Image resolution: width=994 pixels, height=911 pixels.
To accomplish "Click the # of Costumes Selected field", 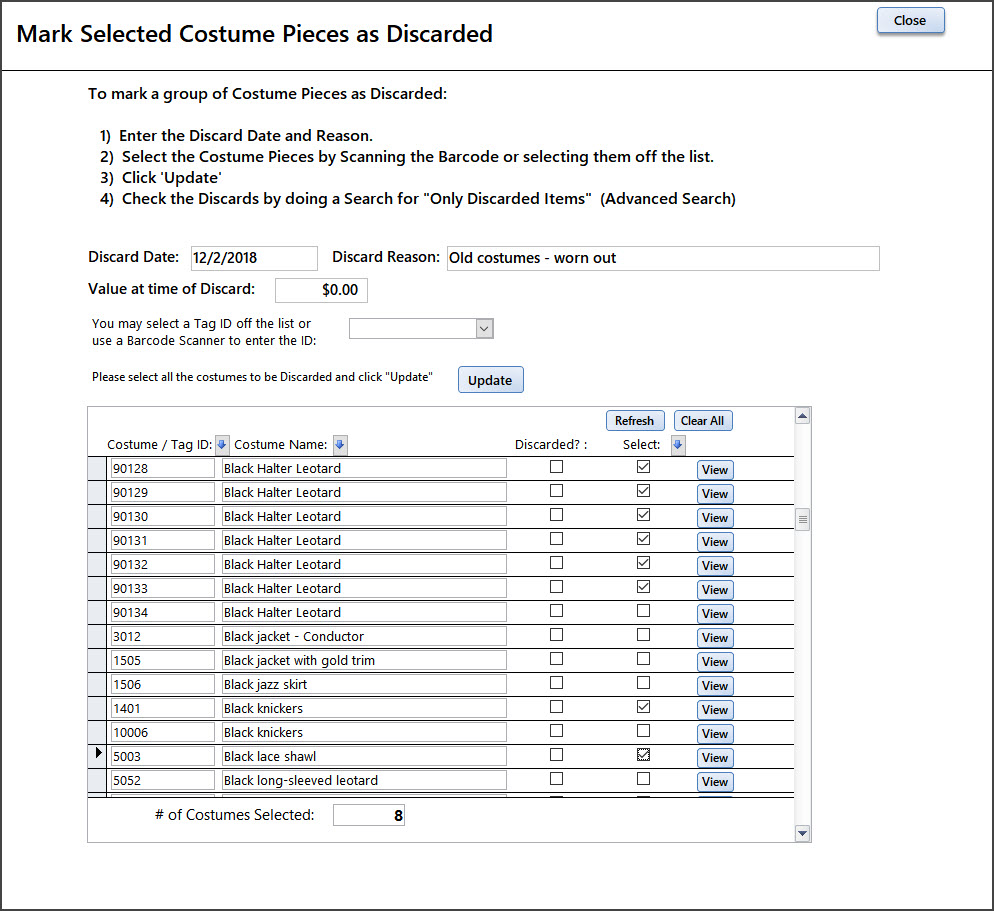I will tap(369, 815).
